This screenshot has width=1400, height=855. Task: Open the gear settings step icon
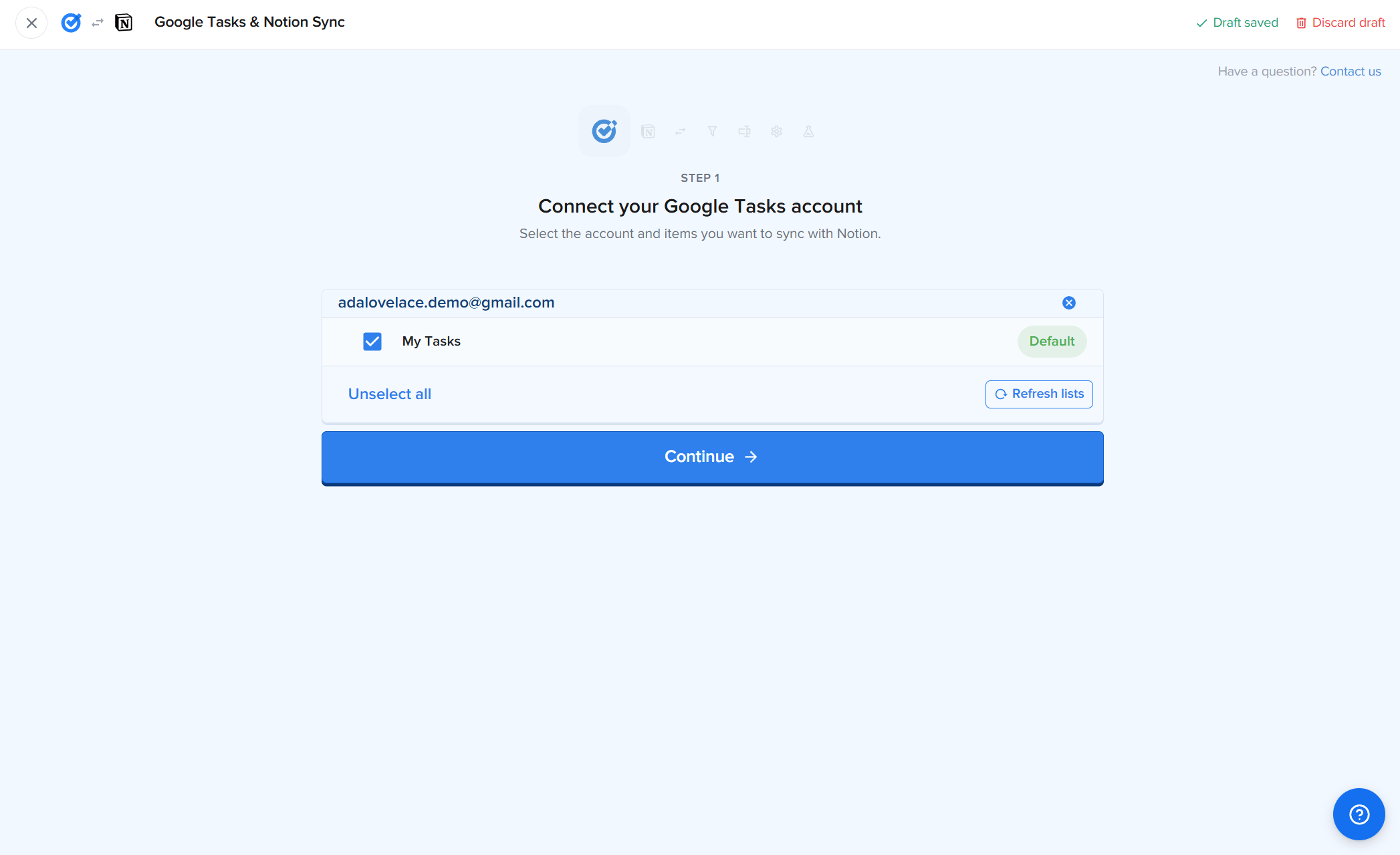[x=776, y=132]
